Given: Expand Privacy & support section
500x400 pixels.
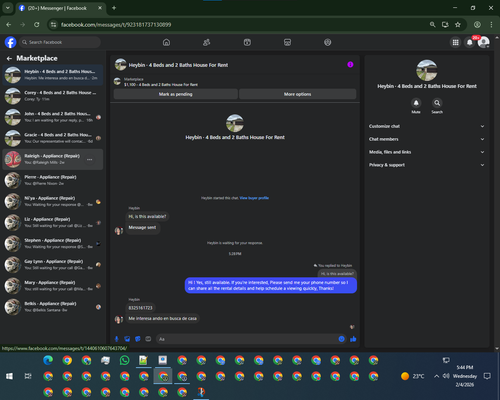Looking at the screenshot, I should (426, 165).
